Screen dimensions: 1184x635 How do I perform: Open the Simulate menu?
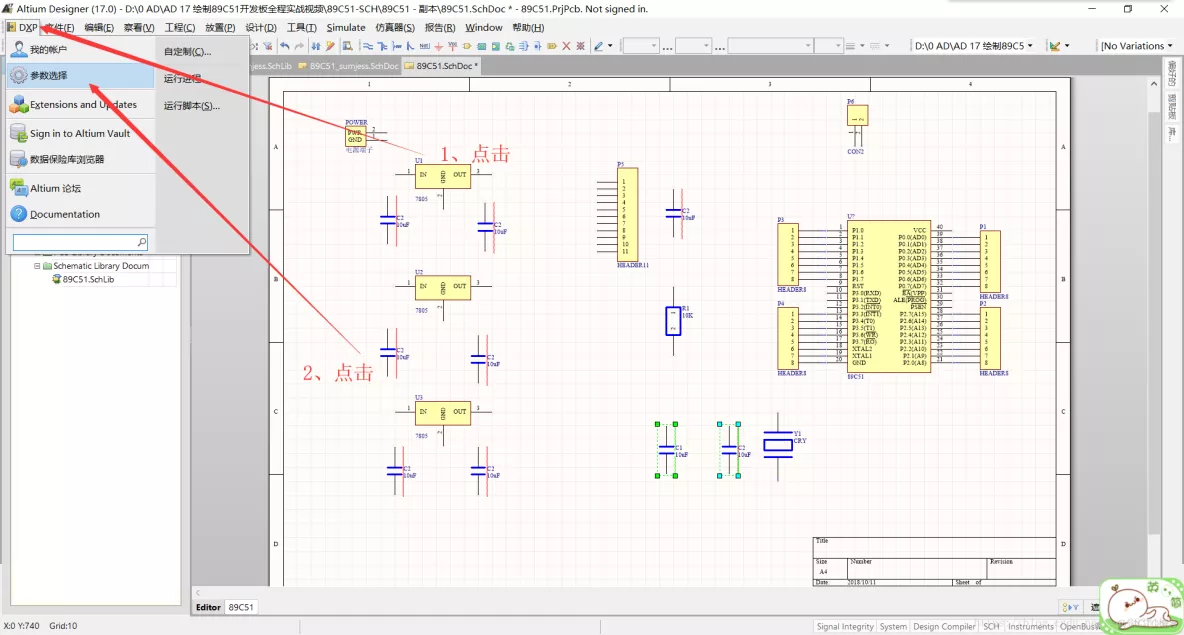point(346,27)
